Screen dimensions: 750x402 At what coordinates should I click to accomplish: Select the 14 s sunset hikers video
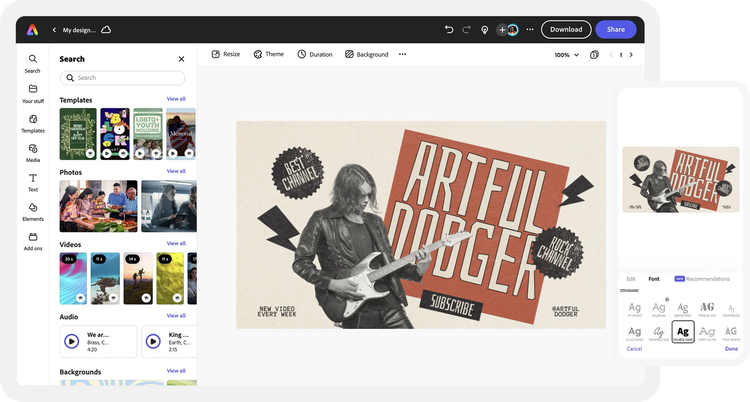[x=138, y=279]
